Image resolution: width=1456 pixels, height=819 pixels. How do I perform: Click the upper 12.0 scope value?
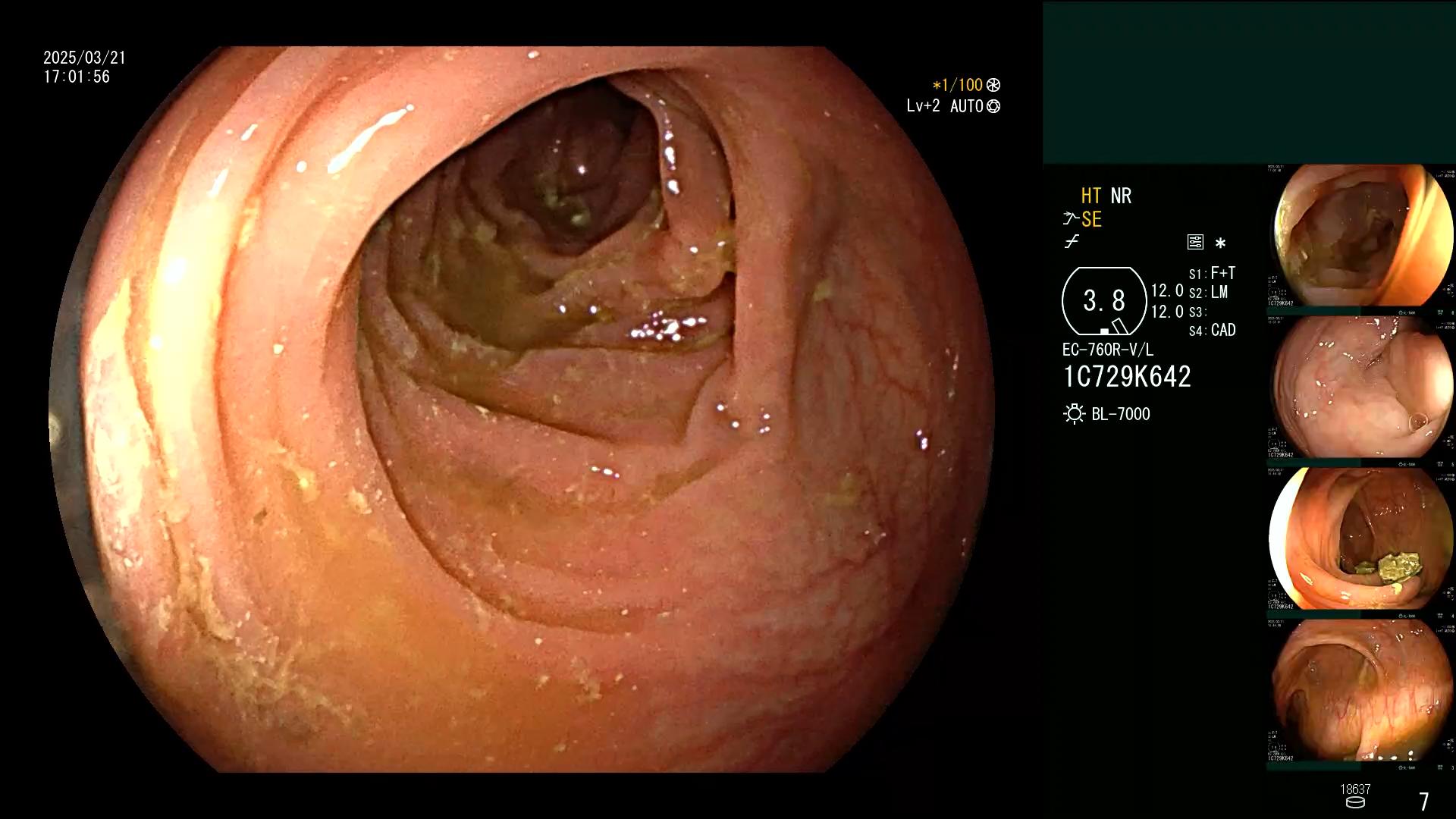tap(1167, 291)
